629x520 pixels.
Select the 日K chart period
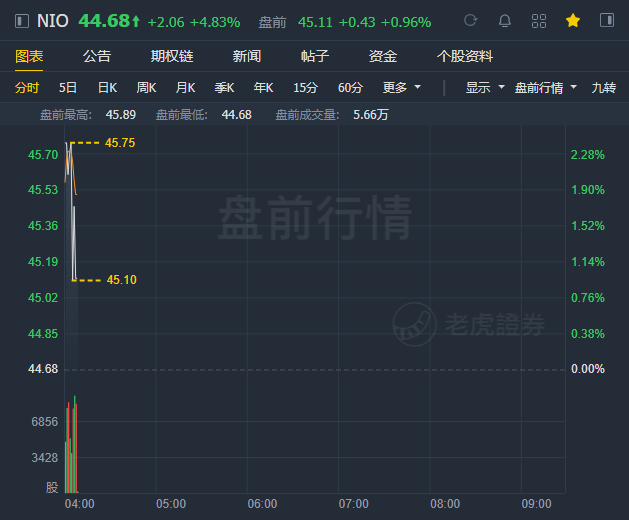[x=108, y=87]
